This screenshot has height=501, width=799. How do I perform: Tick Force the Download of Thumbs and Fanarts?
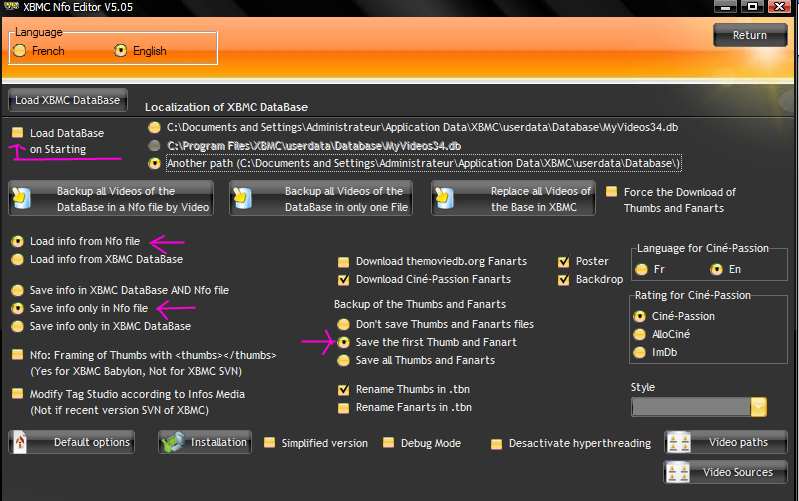click(x=611, y=192)
